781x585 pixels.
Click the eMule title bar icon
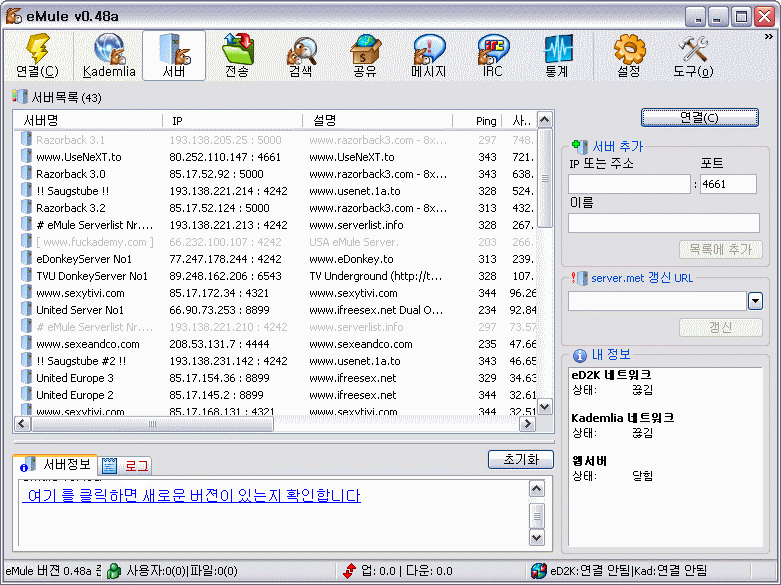(13, 16)
